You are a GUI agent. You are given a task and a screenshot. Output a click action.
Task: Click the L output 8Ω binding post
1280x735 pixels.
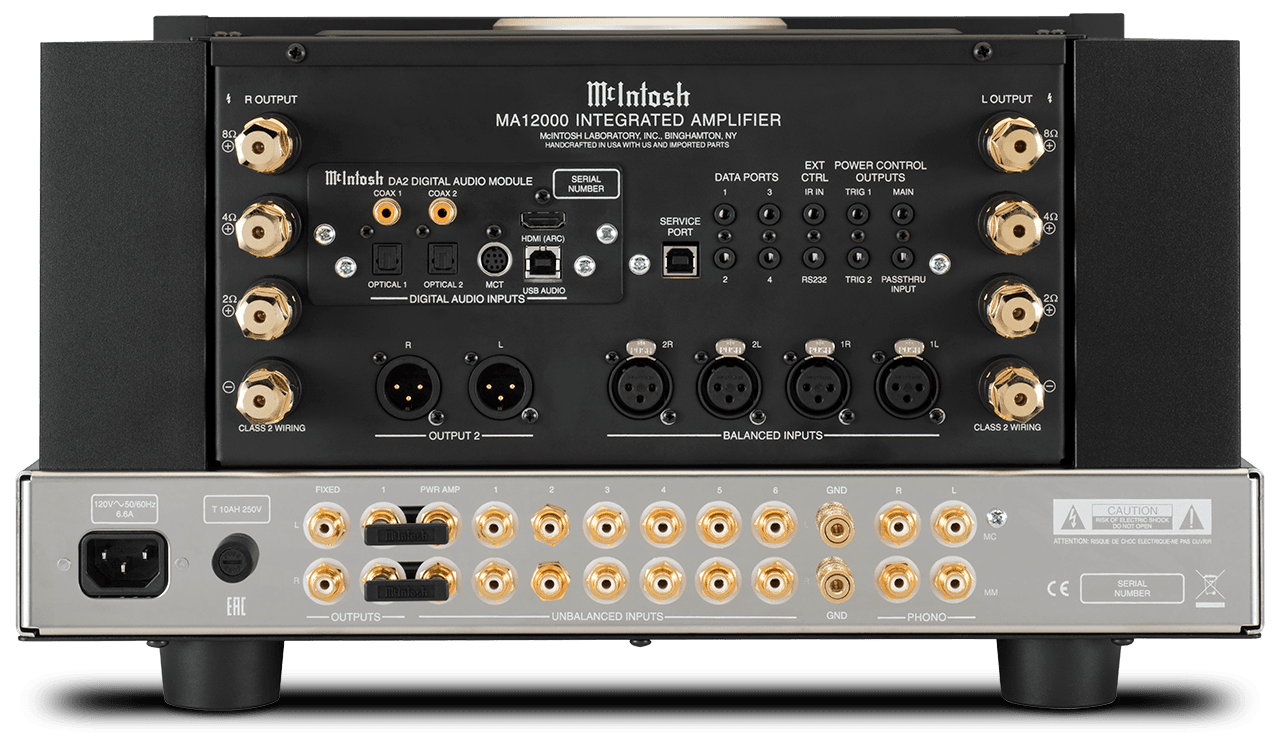(1012, 144)
